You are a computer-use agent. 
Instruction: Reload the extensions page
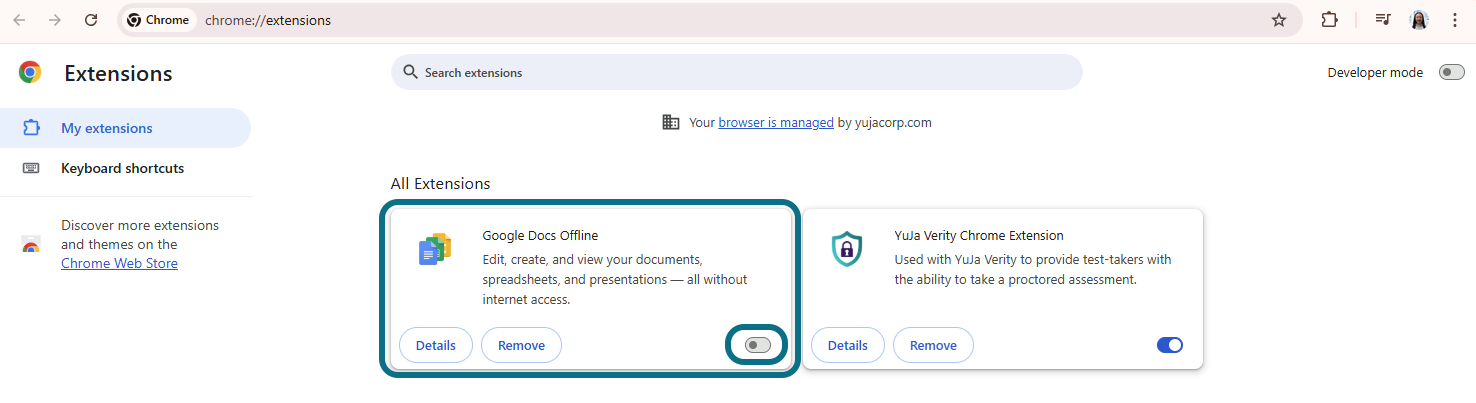pos(91,20)
